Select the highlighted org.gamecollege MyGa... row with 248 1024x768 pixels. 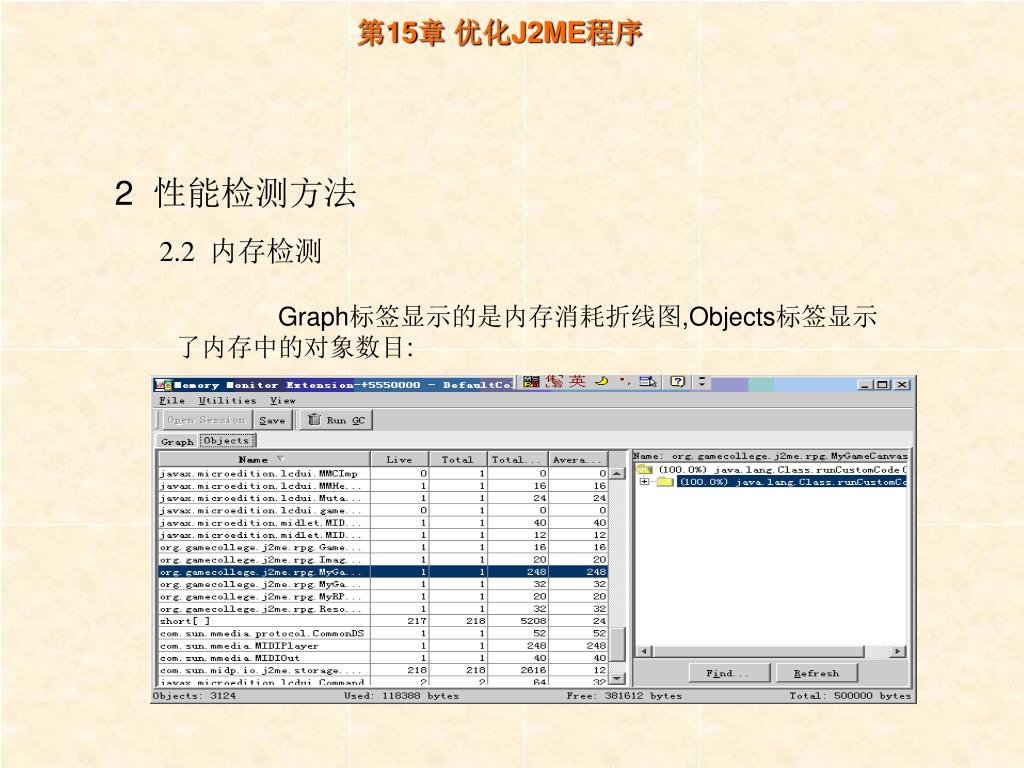point(383,571)
